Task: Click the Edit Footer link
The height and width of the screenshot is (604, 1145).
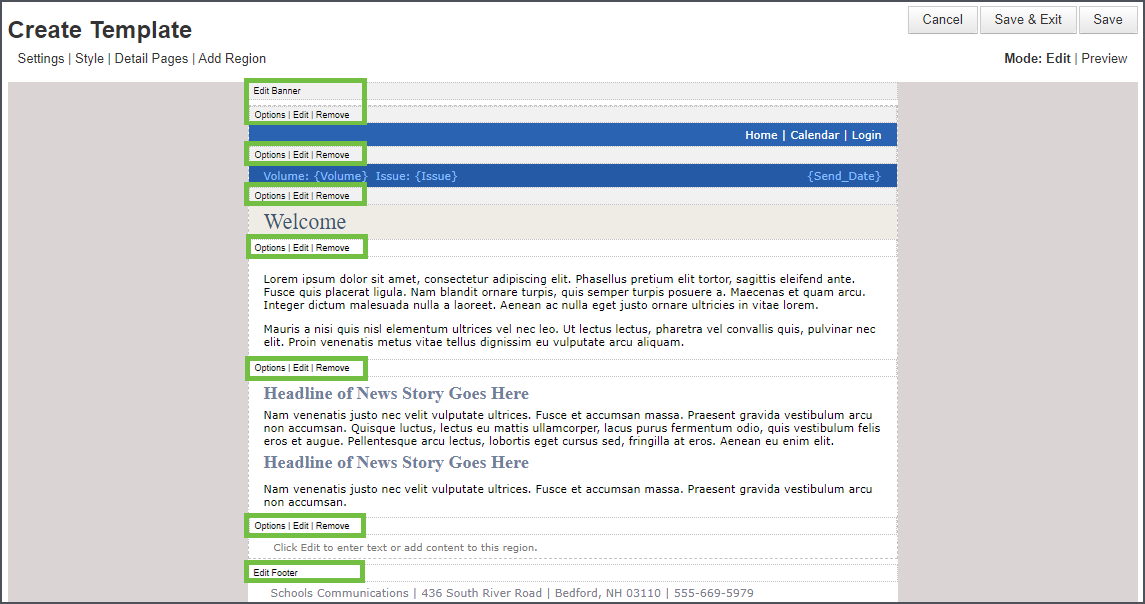Action: (x=275, y=573)
